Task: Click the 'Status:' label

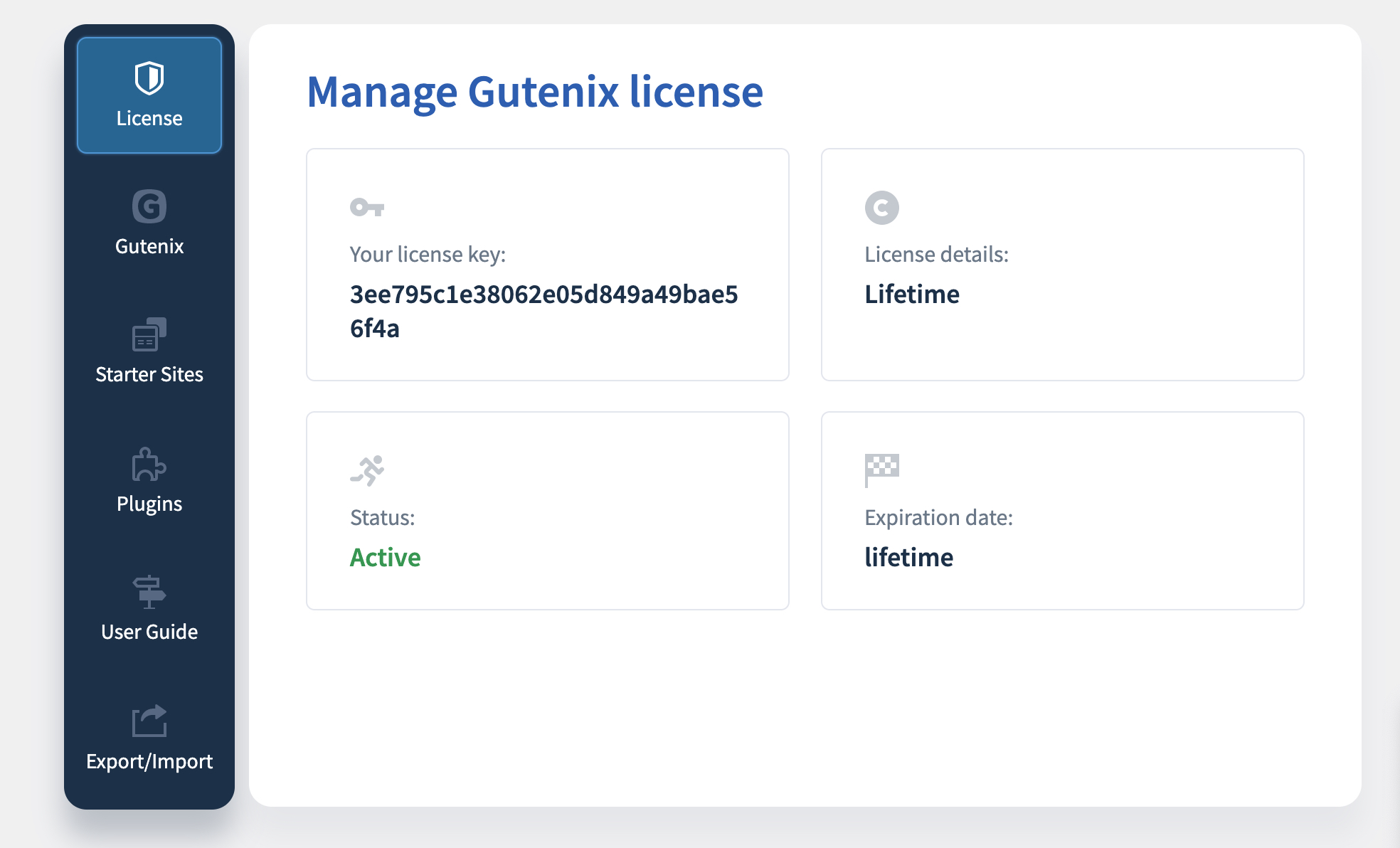Action: (x=383, y=518)
